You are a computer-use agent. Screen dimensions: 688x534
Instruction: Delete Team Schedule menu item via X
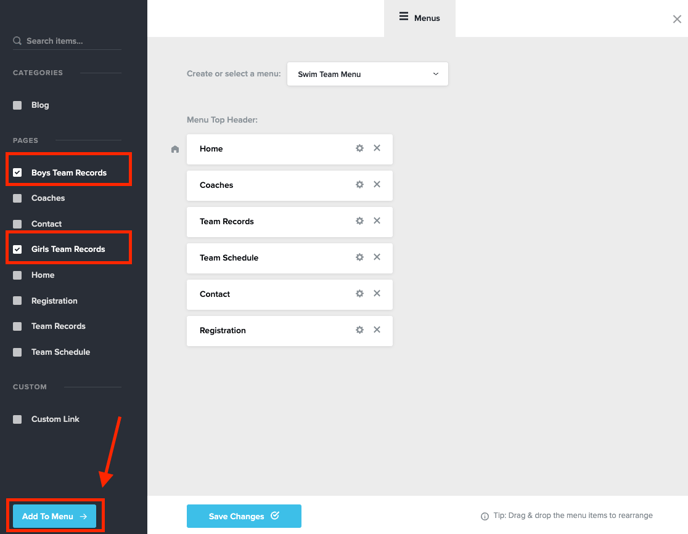pos(377,257)
